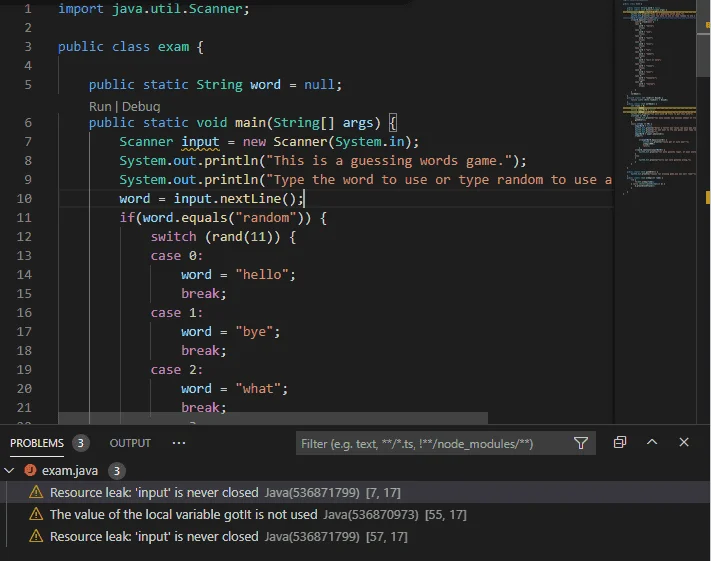The height and width of the screenshot is (561, 711).
Task: Click 'null' on line 5
Action: pos(319,85)
